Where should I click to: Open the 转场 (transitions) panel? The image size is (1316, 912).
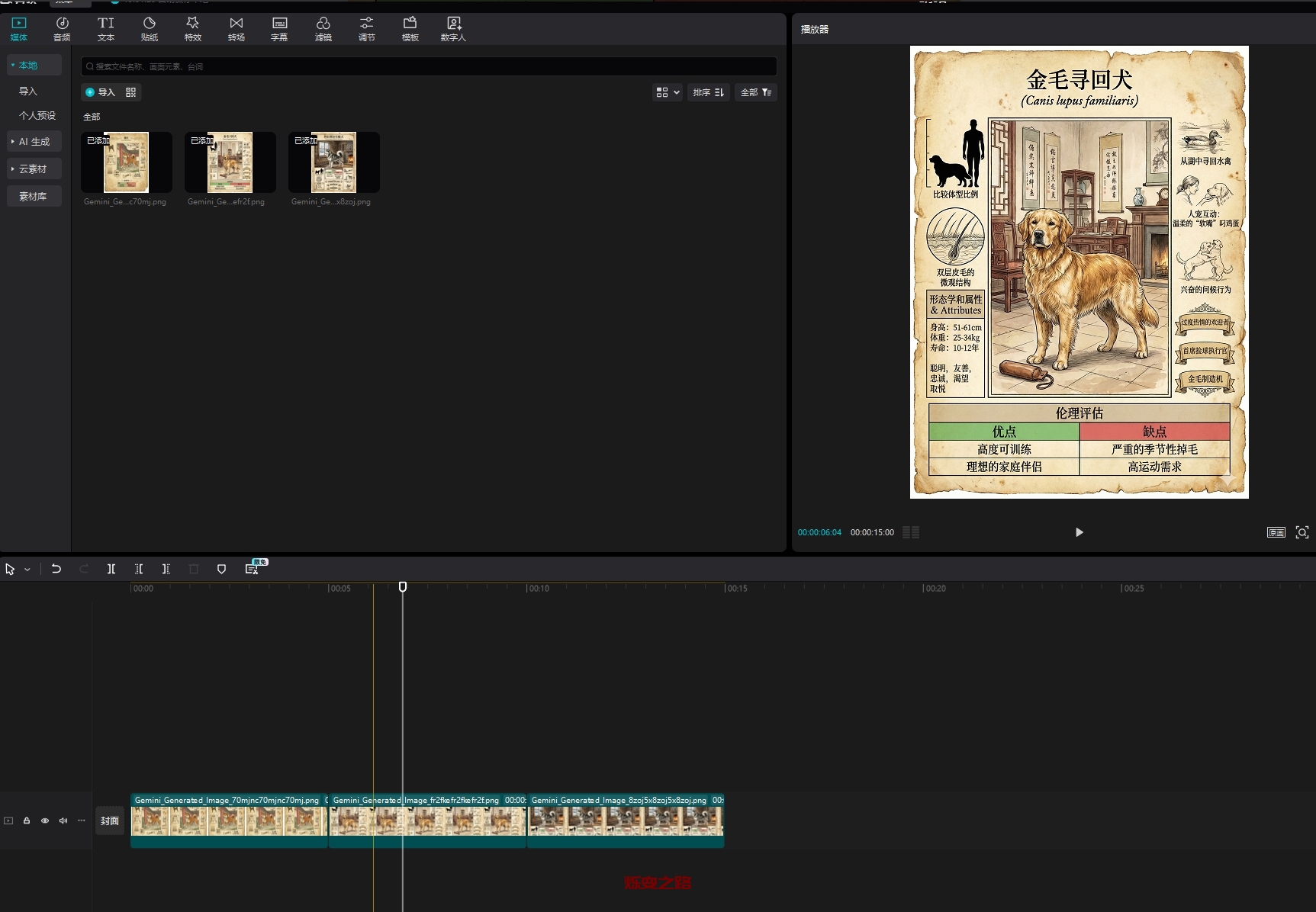(x=236, y=29)
